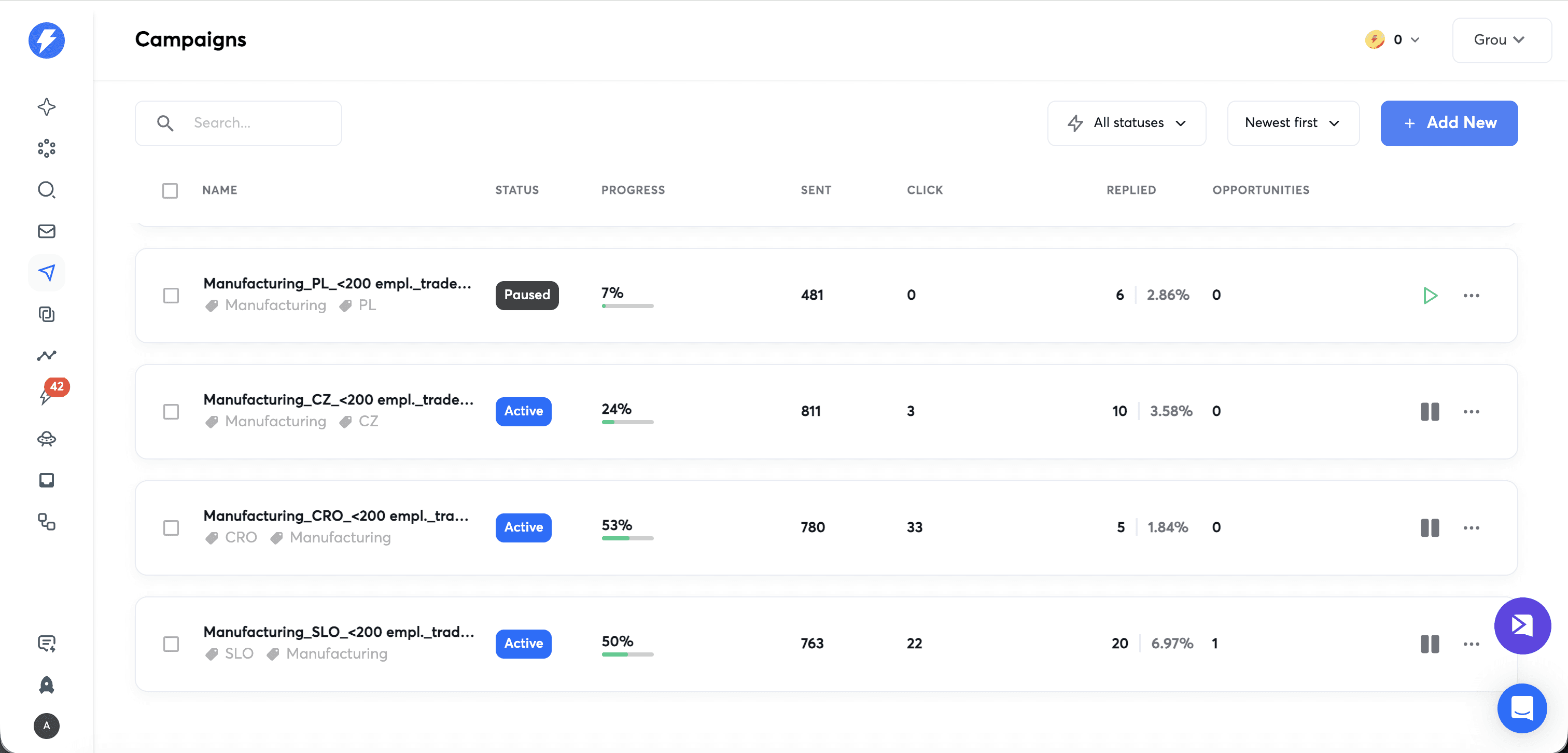
Task: Click the CRO tag
Action: [231, 538]
